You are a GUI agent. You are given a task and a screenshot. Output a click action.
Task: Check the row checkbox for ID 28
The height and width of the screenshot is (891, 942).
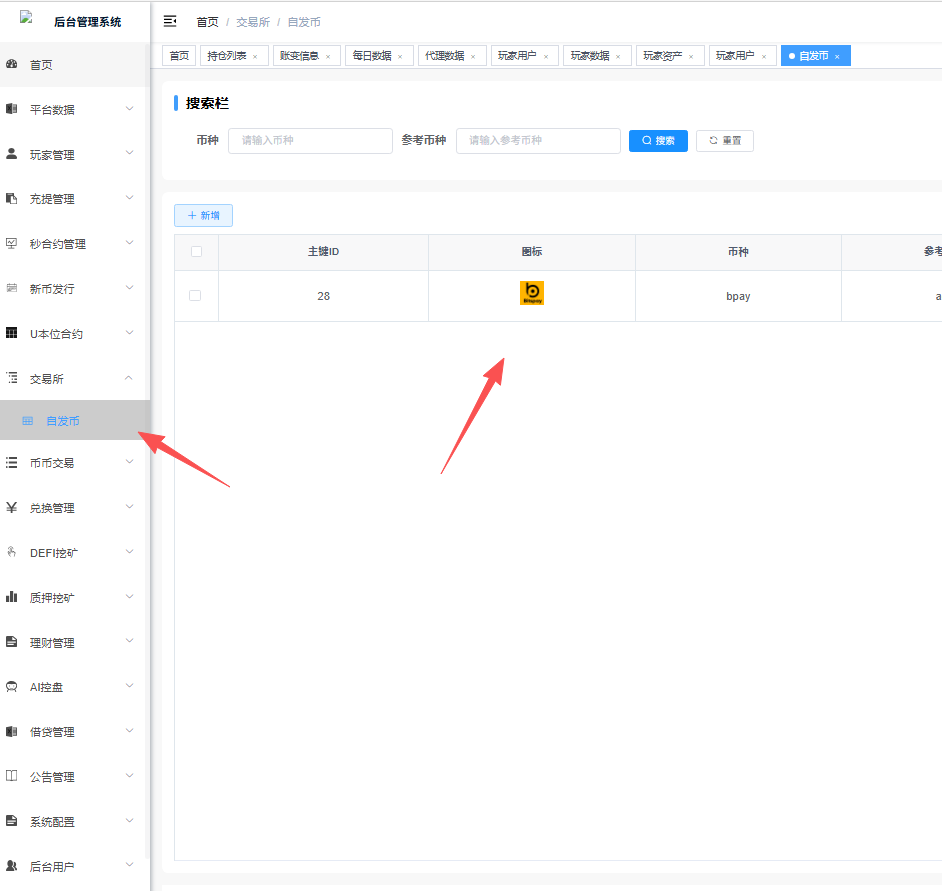[x=195, y=296]
